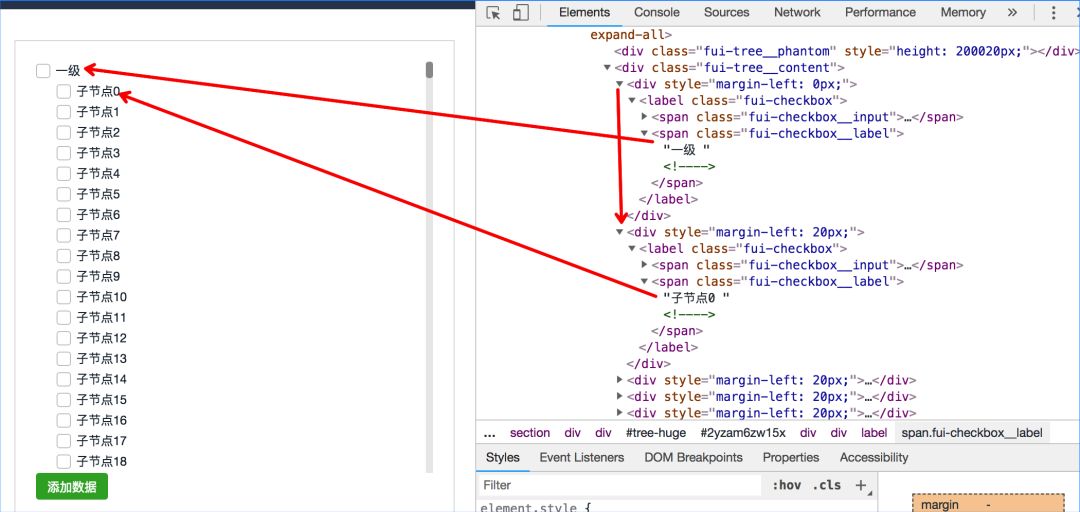This screenshot has height=512, width=1080.
Task: Toggle the .cls class editor
Action: click(826, 485)
